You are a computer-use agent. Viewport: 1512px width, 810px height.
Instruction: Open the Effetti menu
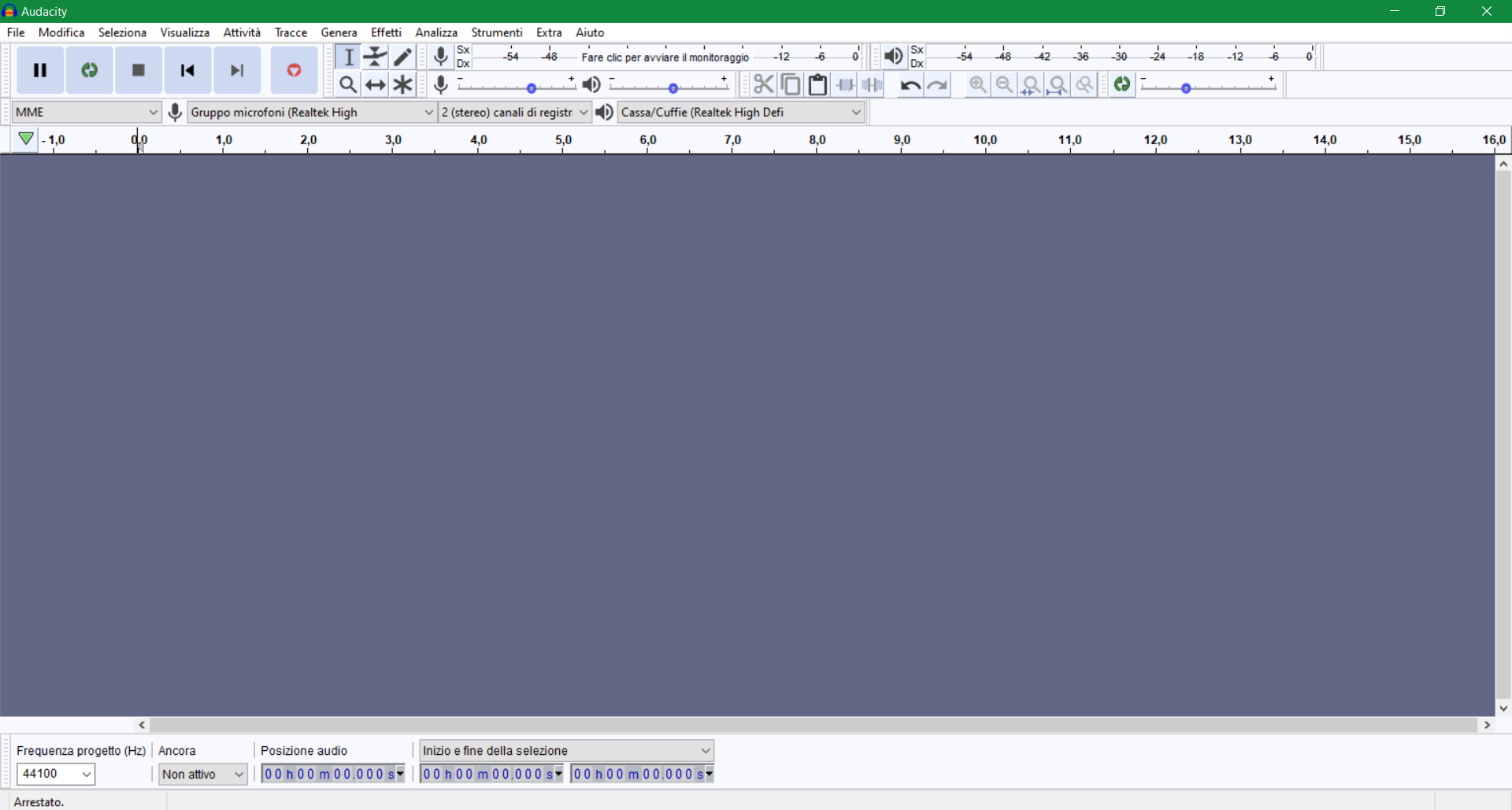point(386,32)
